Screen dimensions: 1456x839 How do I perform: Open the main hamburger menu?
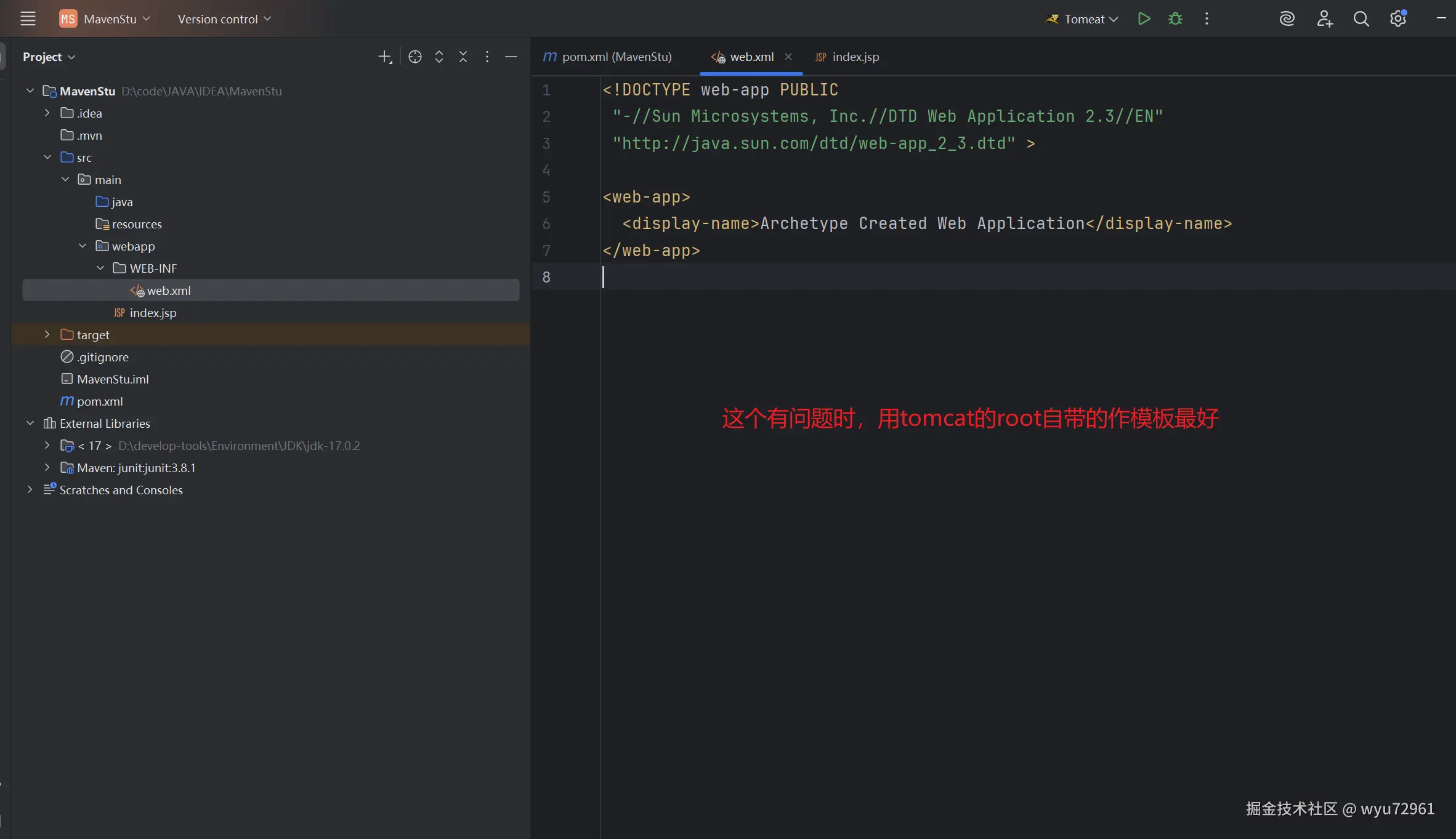28,19
